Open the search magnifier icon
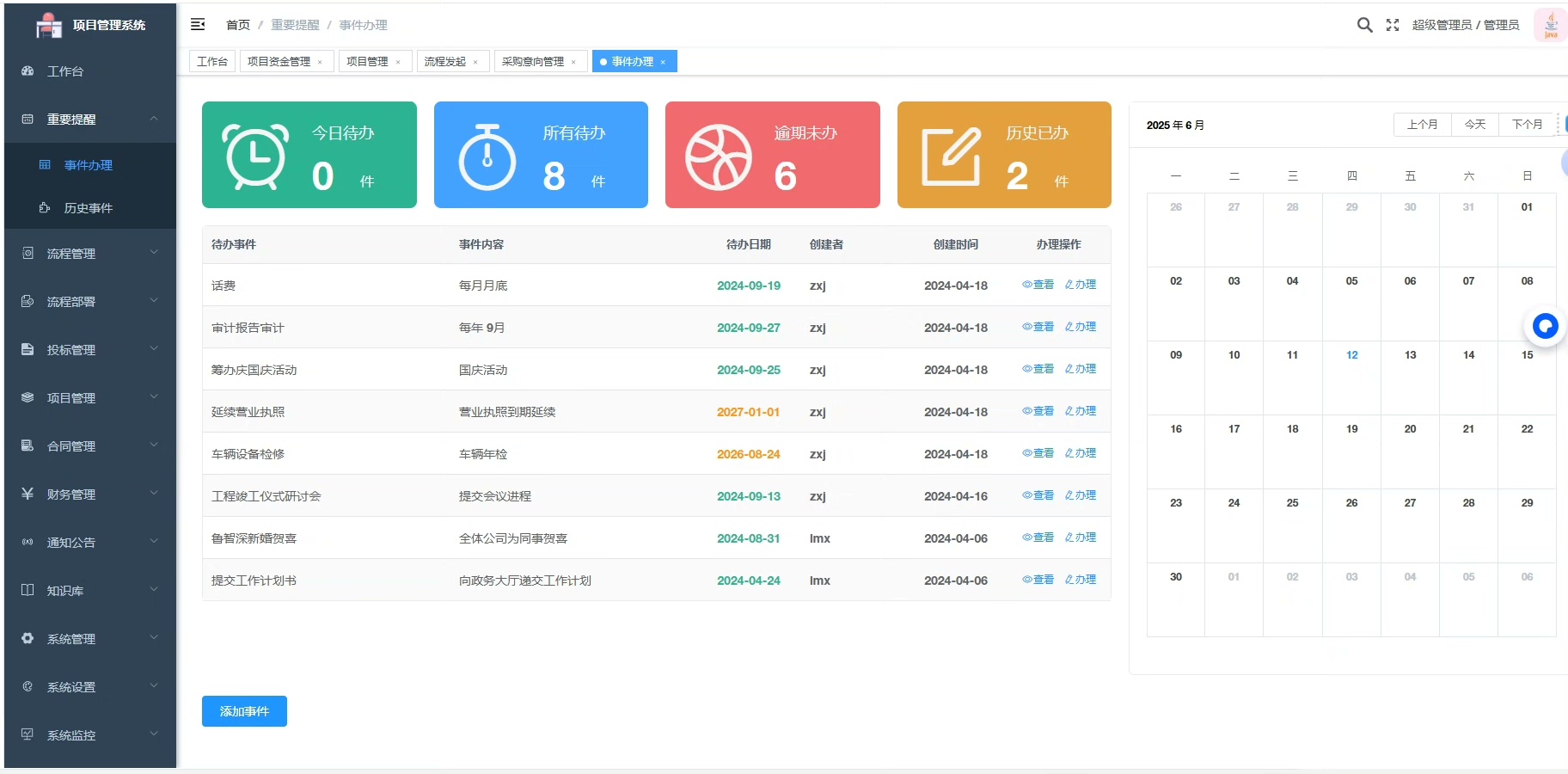 coord(1364,25)
